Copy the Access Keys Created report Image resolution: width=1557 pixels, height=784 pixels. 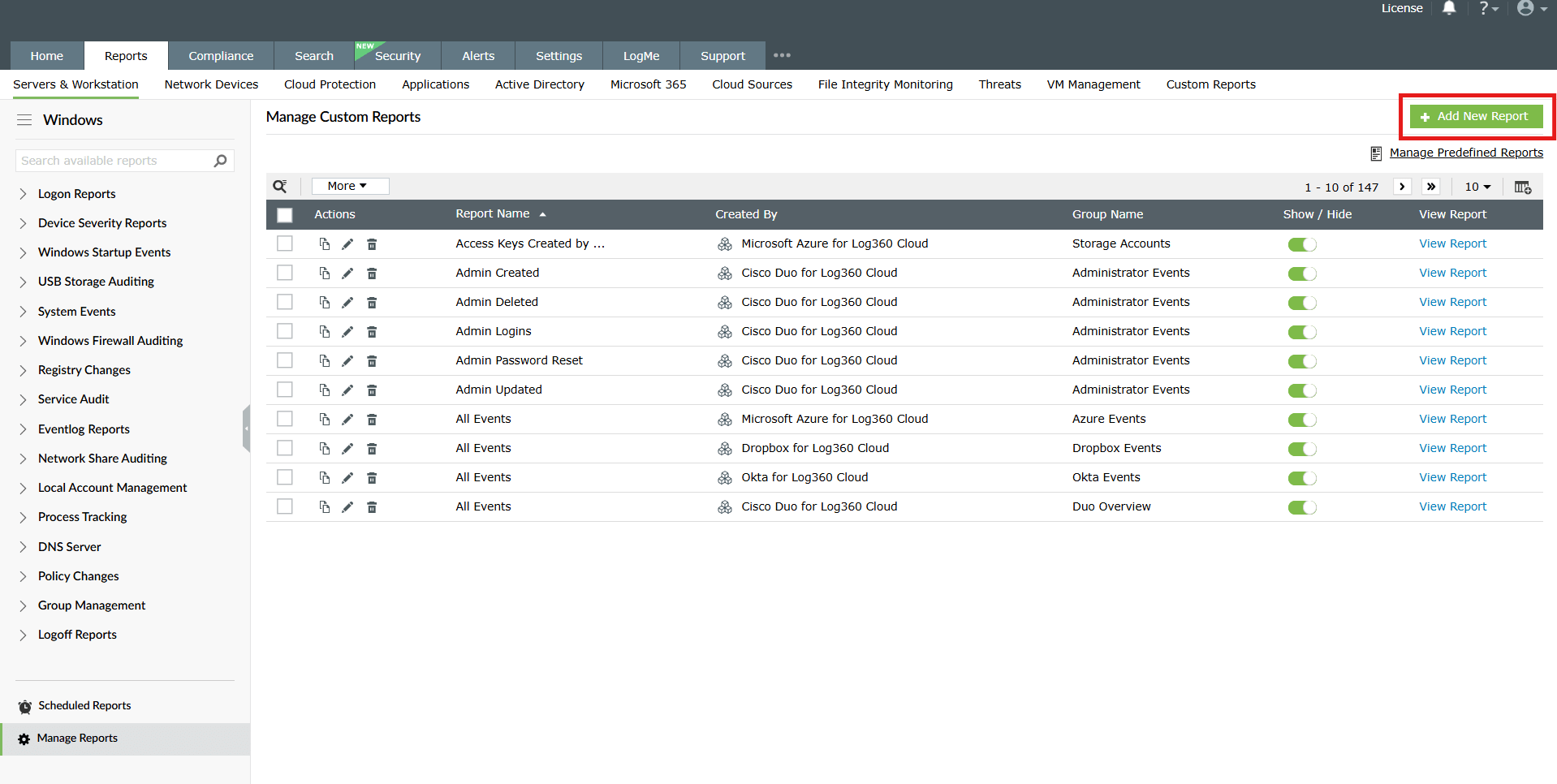(x=324, y=244)
